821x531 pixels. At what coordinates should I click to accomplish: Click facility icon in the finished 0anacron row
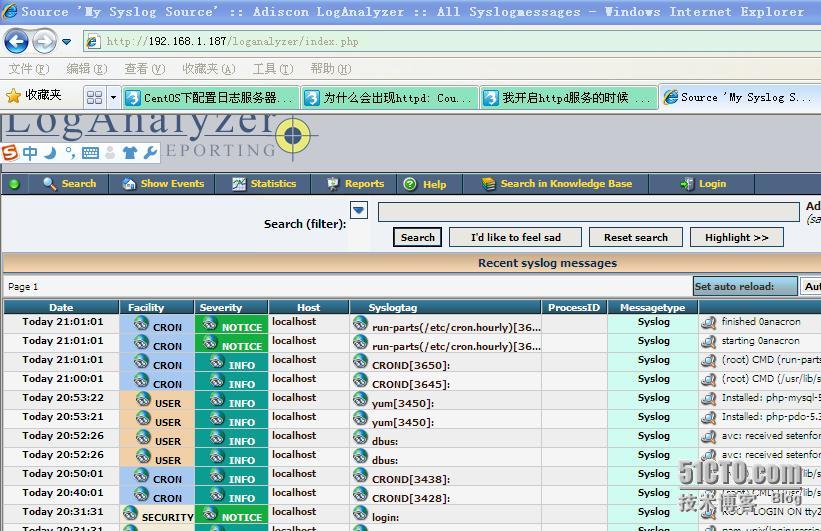click(x=141, y=323)
